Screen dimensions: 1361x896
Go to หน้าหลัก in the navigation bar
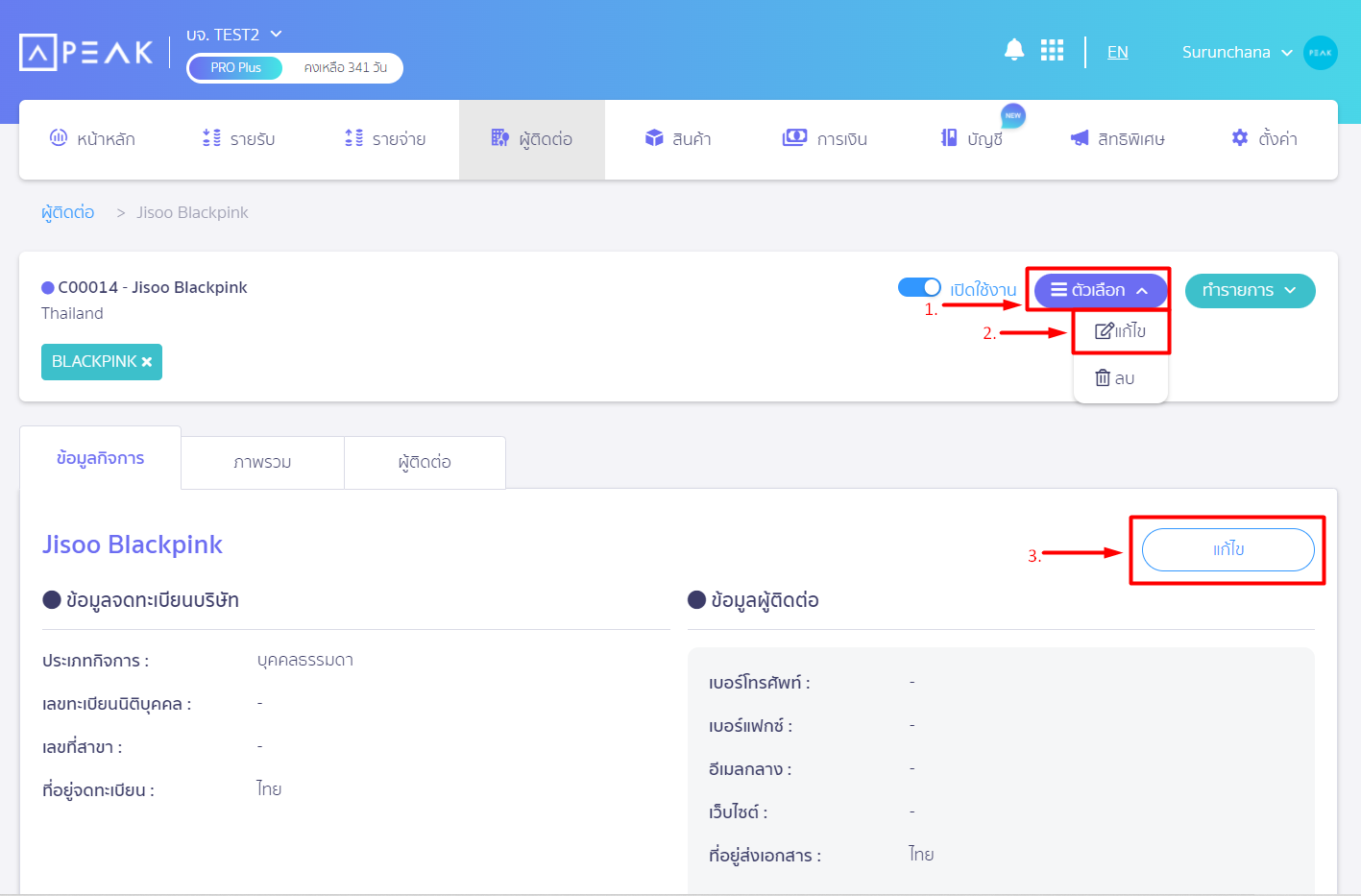coord(92,139)
